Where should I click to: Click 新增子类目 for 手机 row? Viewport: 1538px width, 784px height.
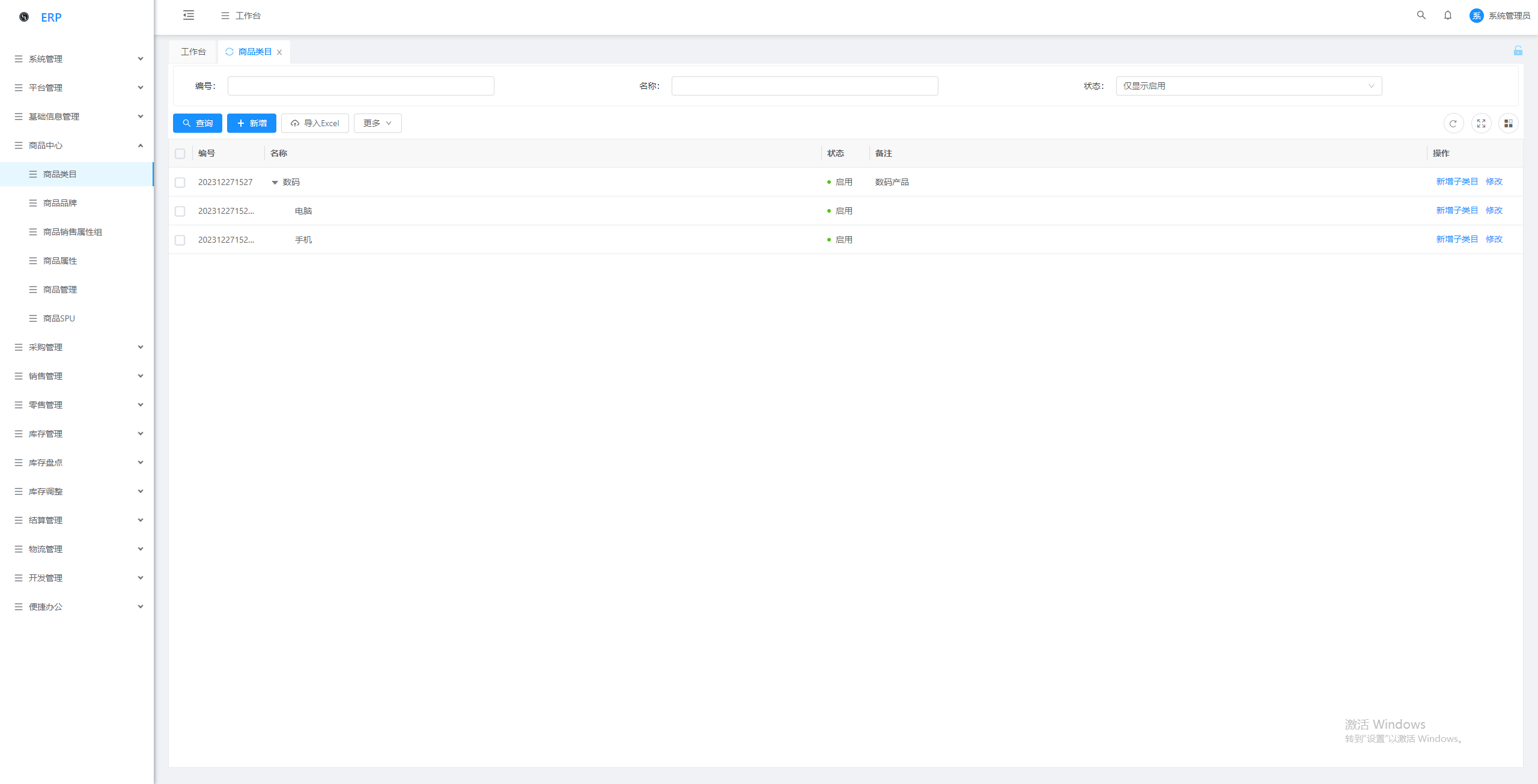coord(1457,239)
